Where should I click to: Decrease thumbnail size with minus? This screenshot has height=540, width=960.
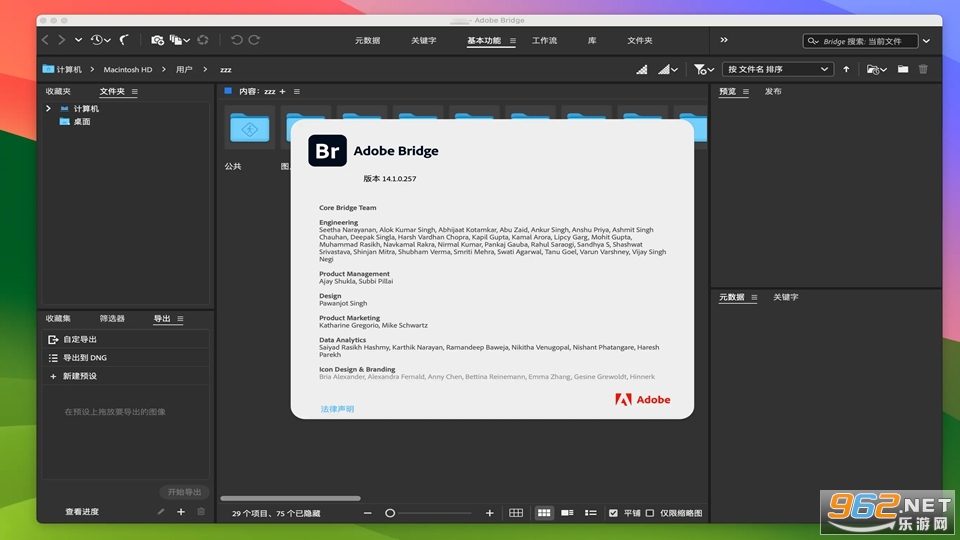(367, 513)
